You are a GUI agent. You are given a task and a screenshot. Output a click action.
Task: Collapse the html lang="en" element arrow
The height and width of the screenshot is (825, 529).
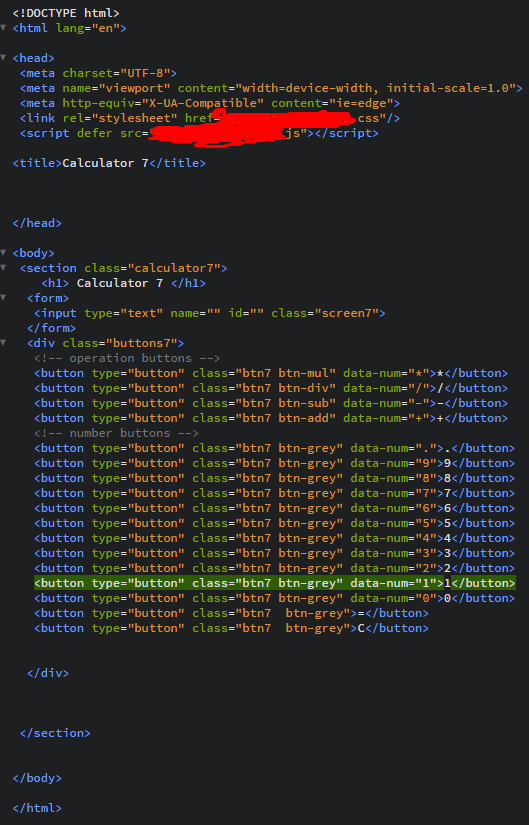(x=3, y=28)
